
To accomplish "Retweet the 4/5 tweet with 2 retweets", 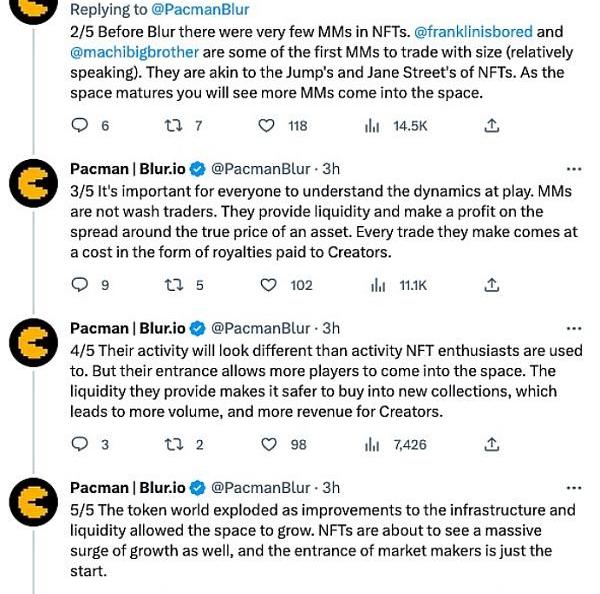I will pos(173,444).
